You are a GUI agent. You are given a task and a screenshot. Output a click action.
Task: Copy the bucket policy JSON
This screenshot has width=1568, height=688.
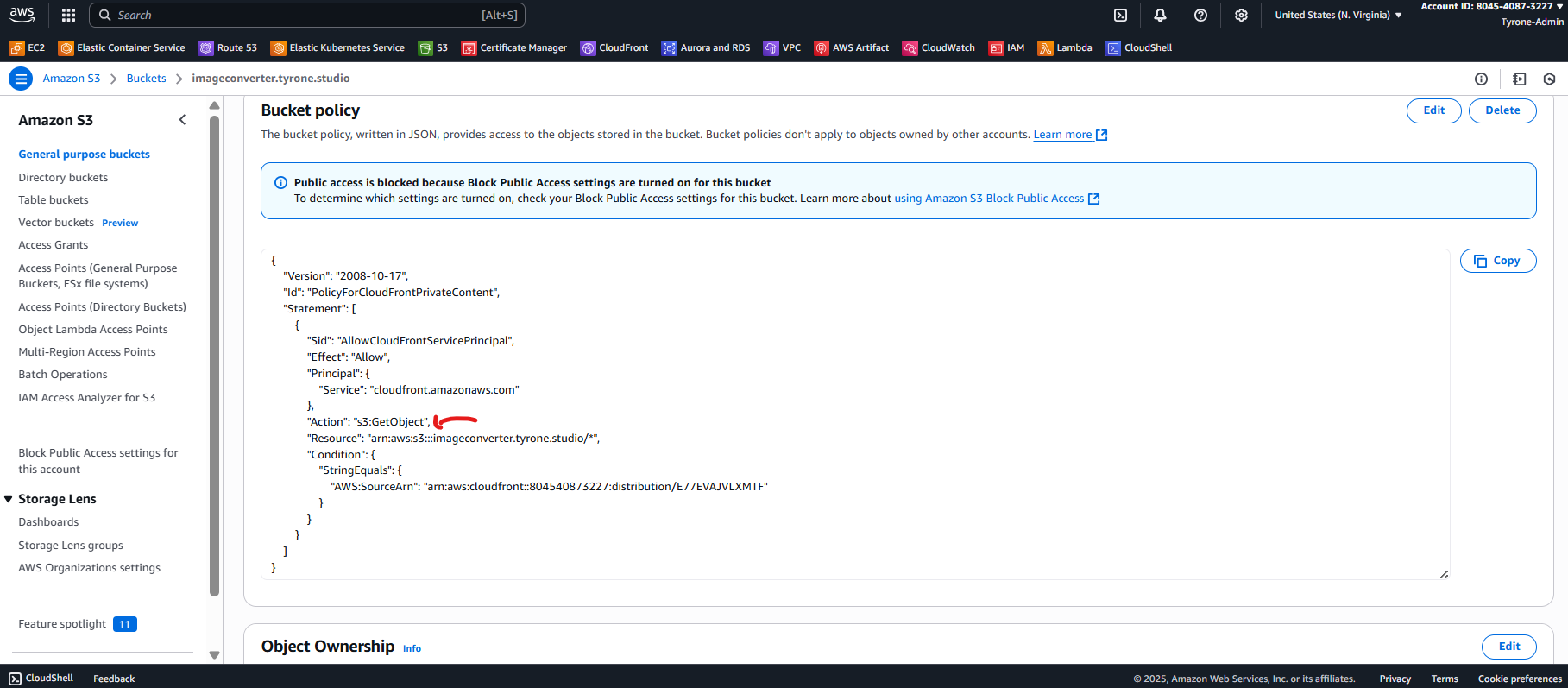pos(1497,261)
